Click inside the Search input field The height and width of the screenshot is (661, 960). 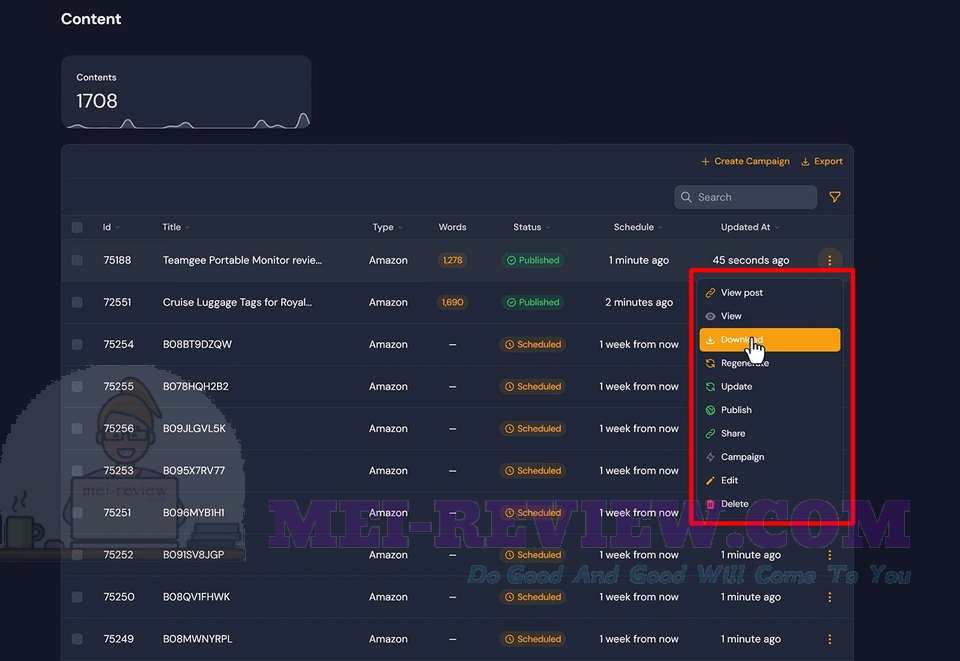click(x=746, y=197)
